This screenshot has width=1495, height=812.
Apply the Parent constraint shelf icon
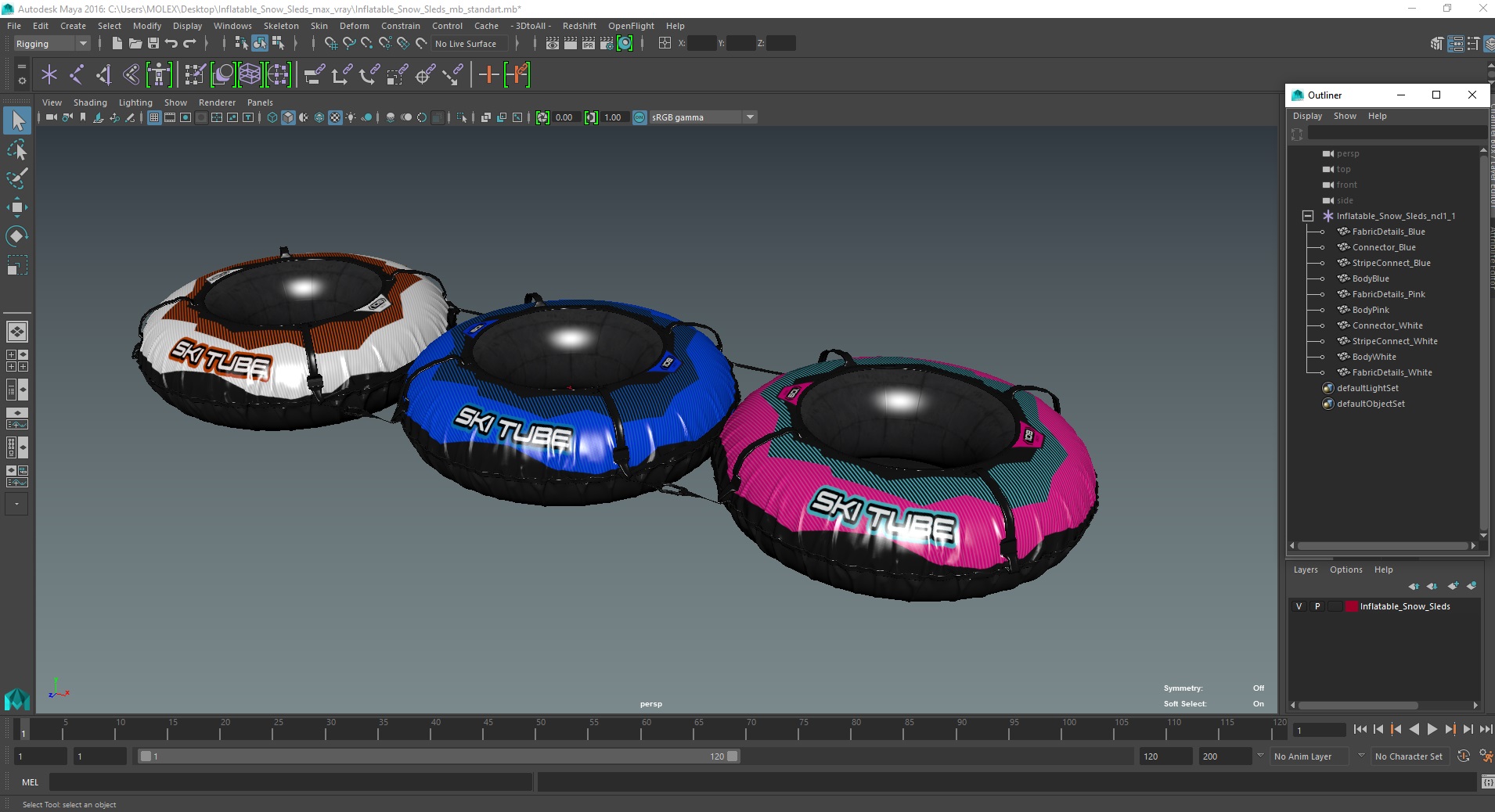click(314, 75)
